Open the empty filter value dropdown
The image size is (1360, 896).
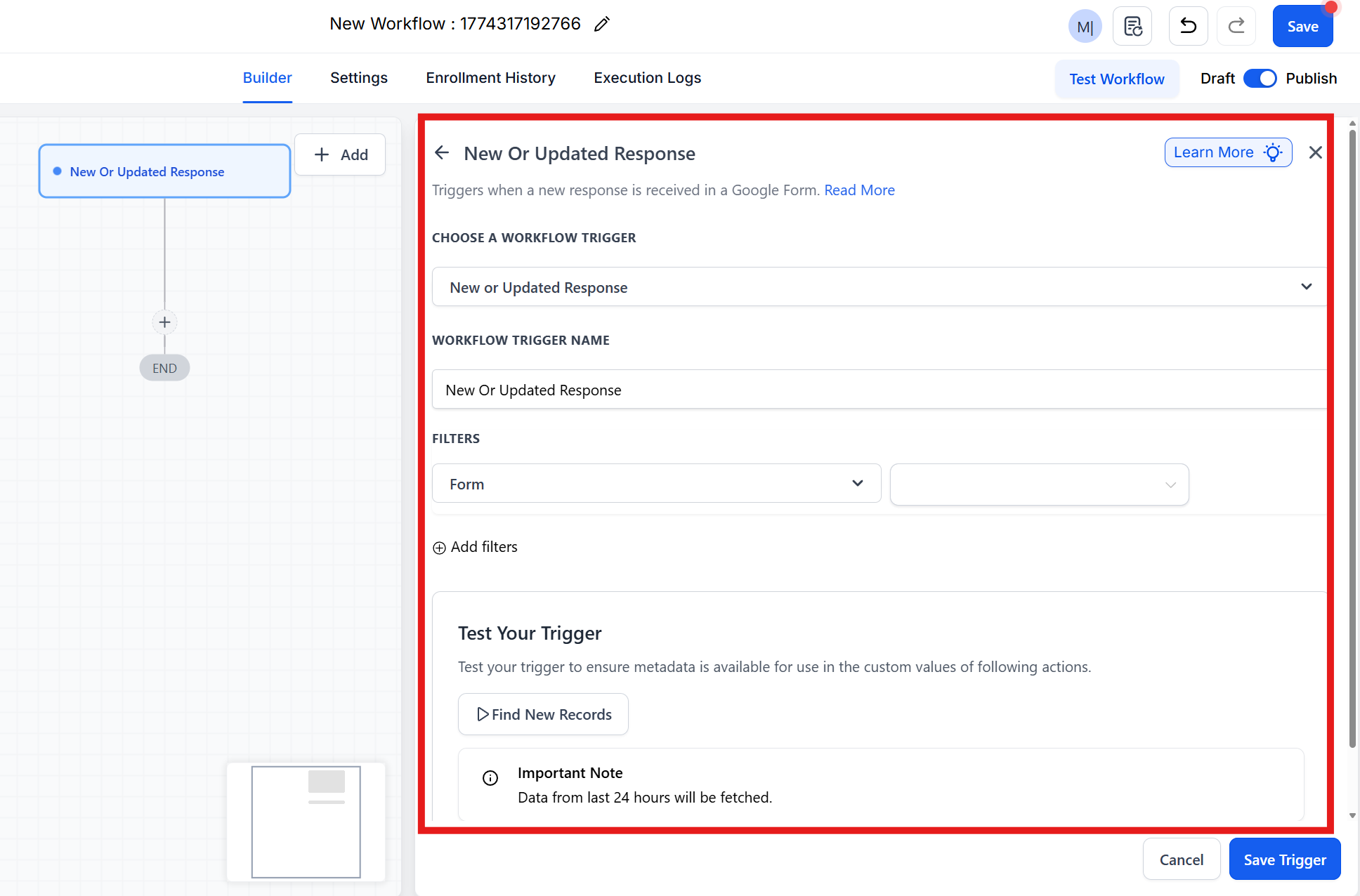[1038, 485]
